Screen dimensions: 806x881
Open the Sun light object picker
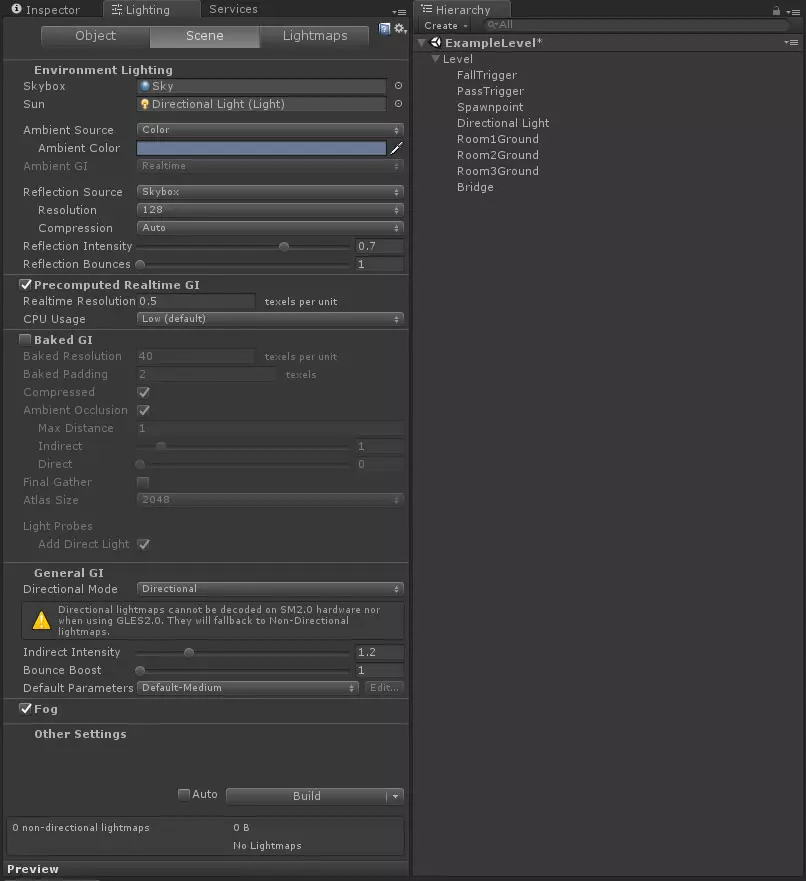398,104
